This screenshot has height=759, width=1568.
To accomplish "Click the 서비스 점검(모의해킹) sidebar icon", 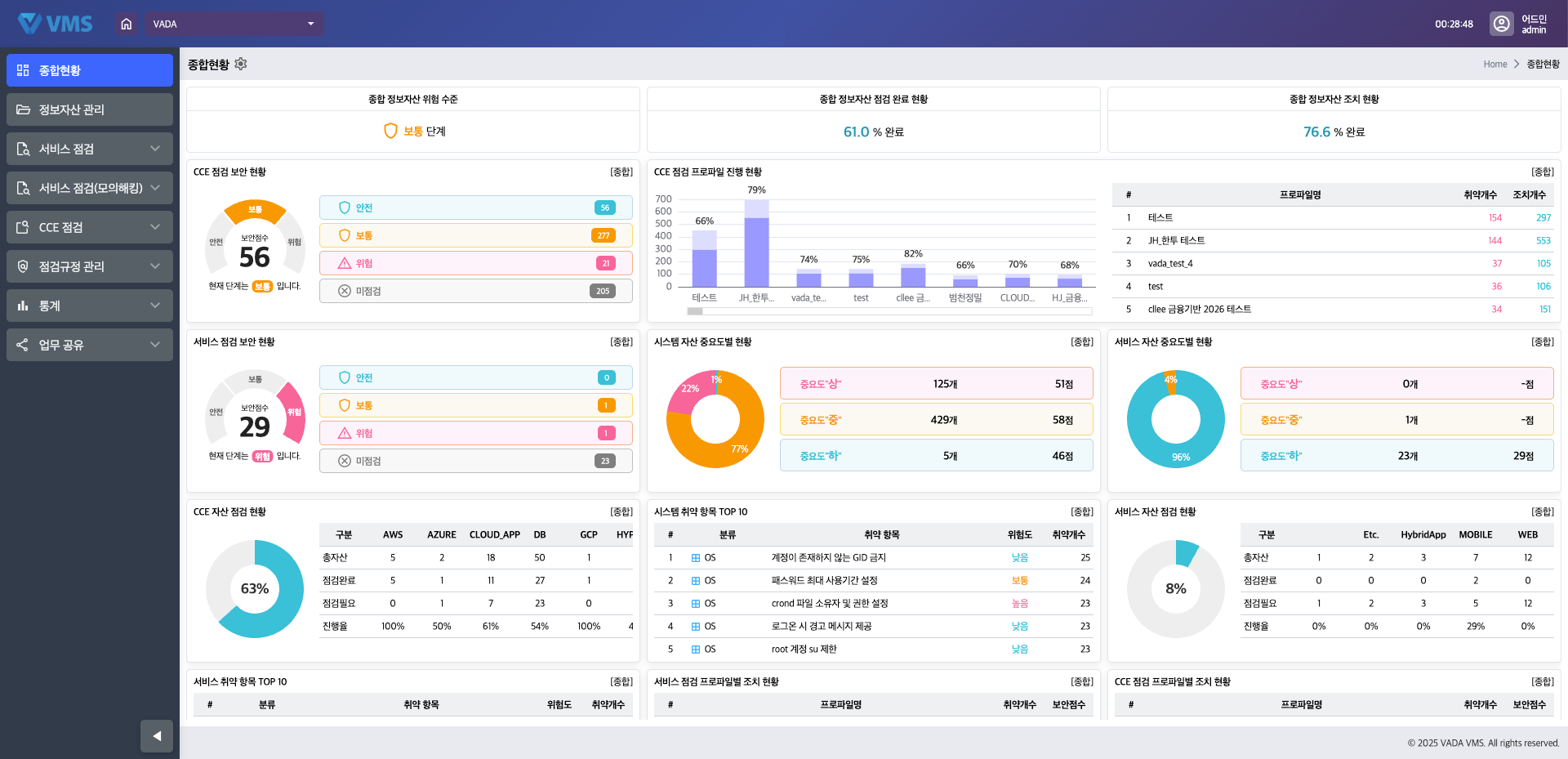I will click(x=23, y=188).
